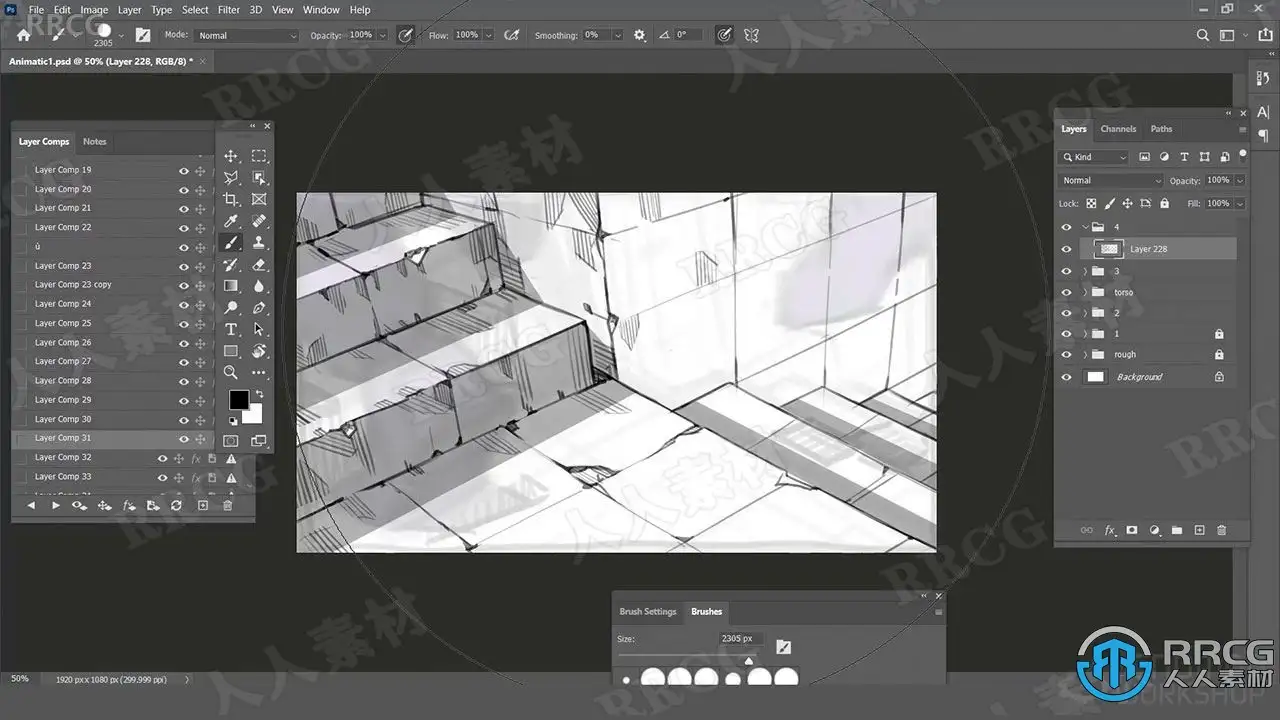Select the Path Selection tool
This screenshot has width=1280, height=720.
(x=259, y=329)
